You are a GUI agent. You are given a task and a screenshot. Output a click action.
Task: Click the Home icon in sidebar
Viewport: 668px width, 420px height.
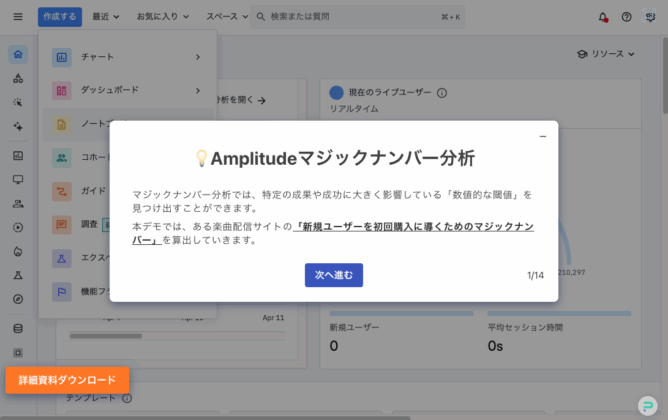coord(18,55)
